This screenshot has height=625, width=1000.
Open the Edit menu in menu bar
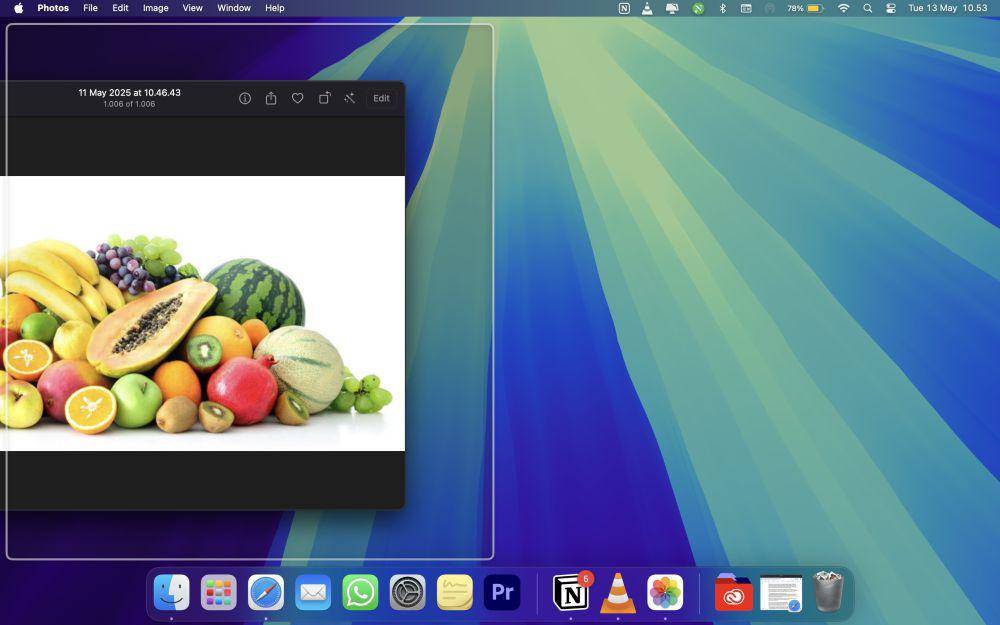coord(121,8)
